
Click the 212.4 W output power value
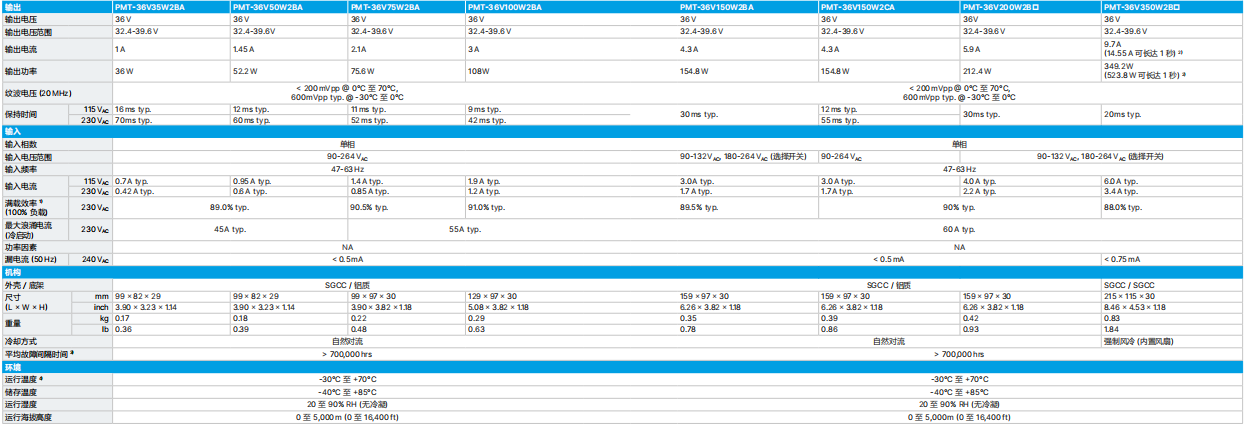977,71
